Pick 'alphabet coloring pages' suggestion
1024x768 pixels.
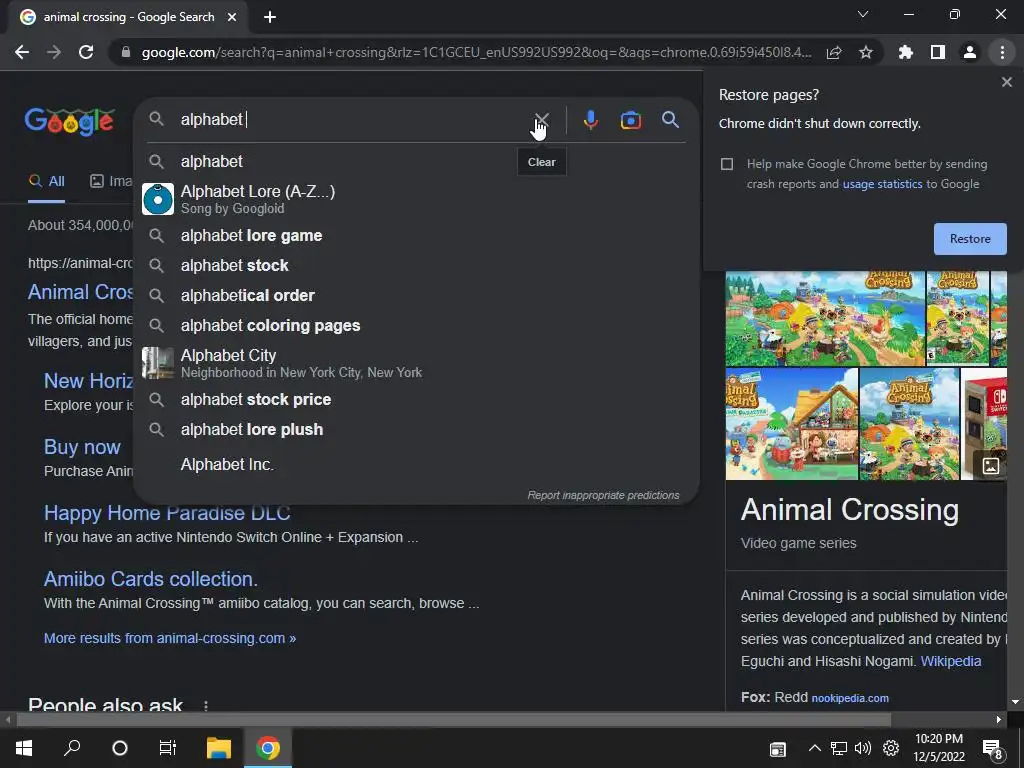416,326
